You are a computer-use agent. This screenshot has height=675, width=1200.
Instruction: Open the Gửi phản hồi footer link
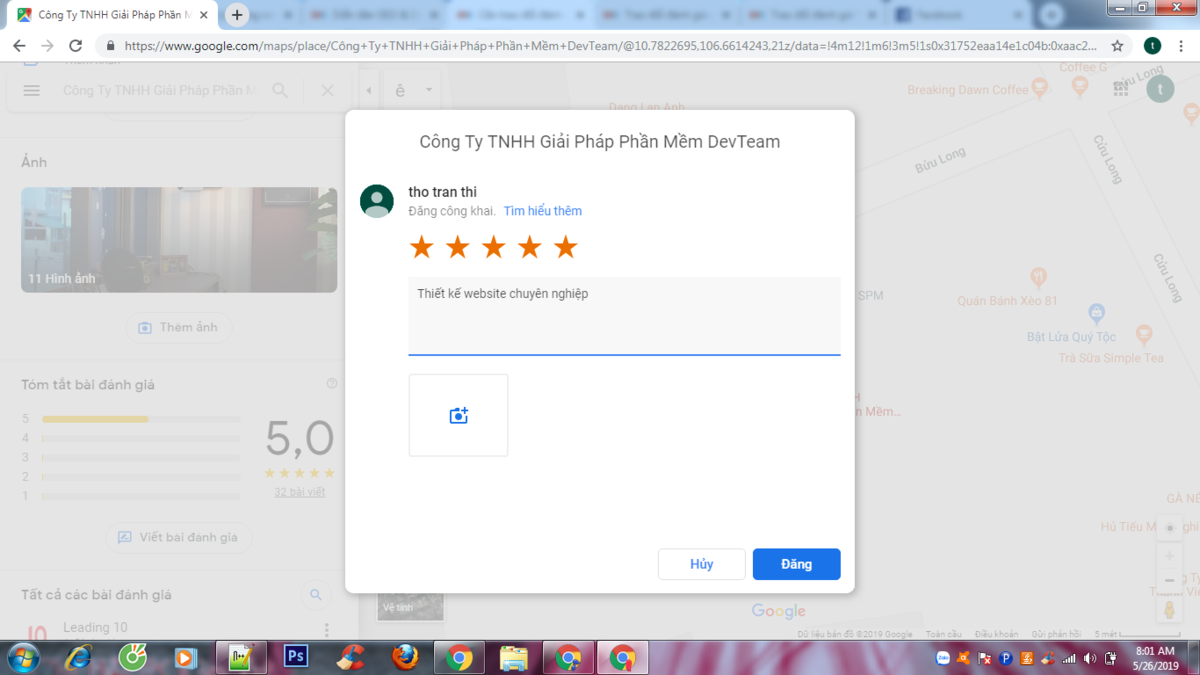click(x=1056, y=634)
